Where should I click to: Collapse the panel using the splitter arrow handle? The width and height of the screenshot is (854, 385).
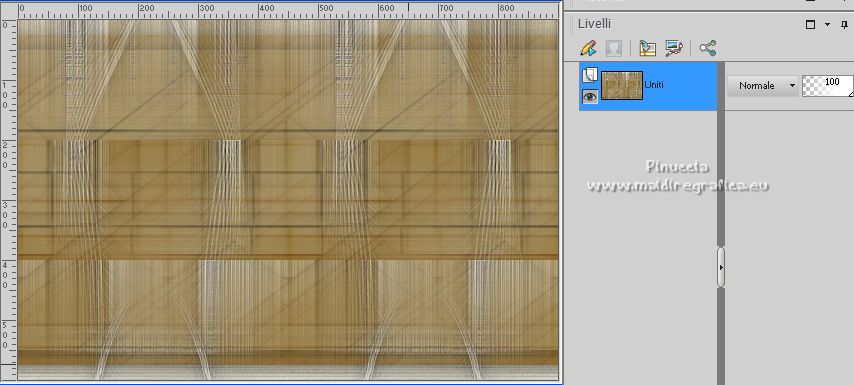[721, 267]
